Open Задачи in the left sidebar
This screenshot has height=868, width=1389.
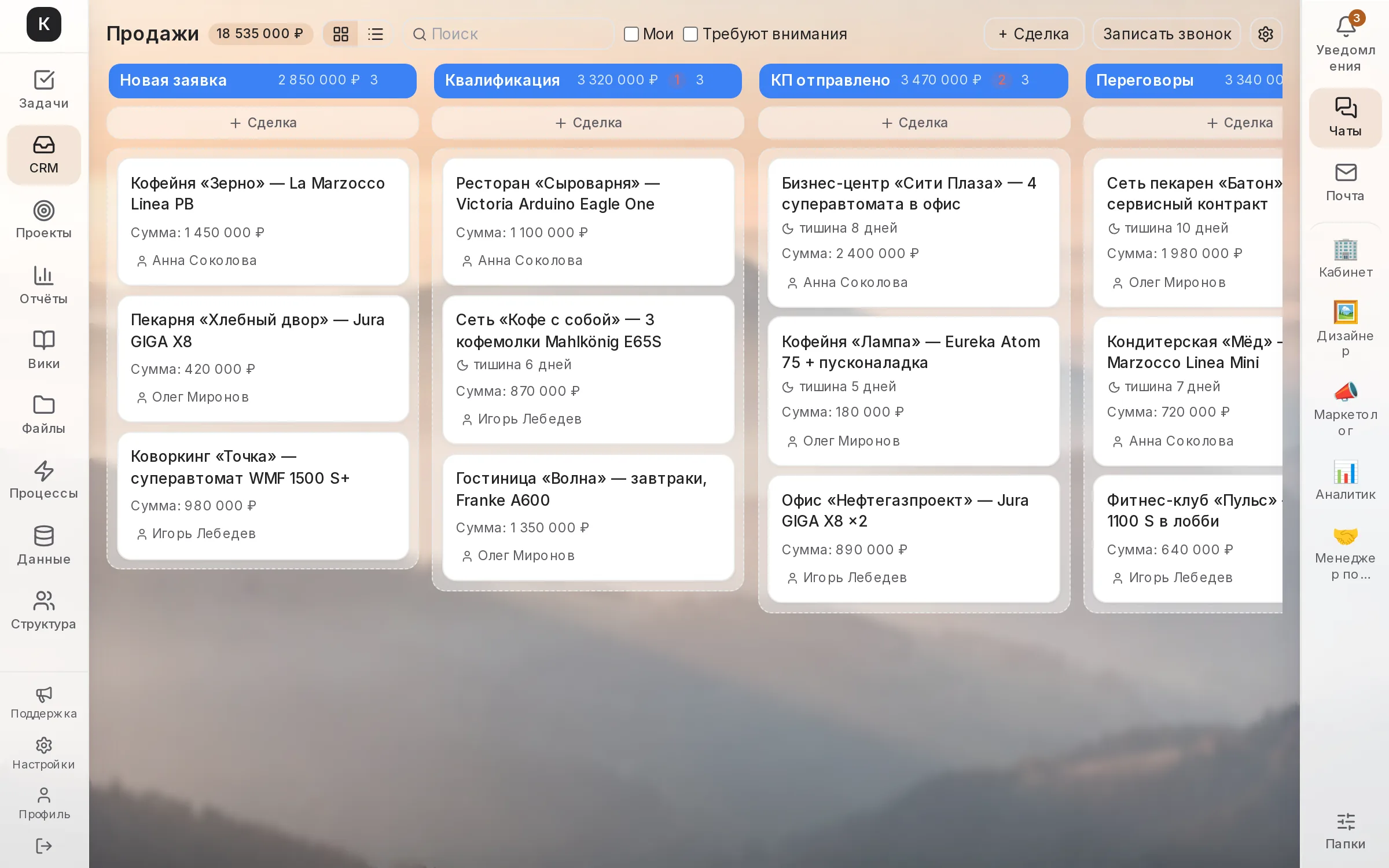(44, 90)
